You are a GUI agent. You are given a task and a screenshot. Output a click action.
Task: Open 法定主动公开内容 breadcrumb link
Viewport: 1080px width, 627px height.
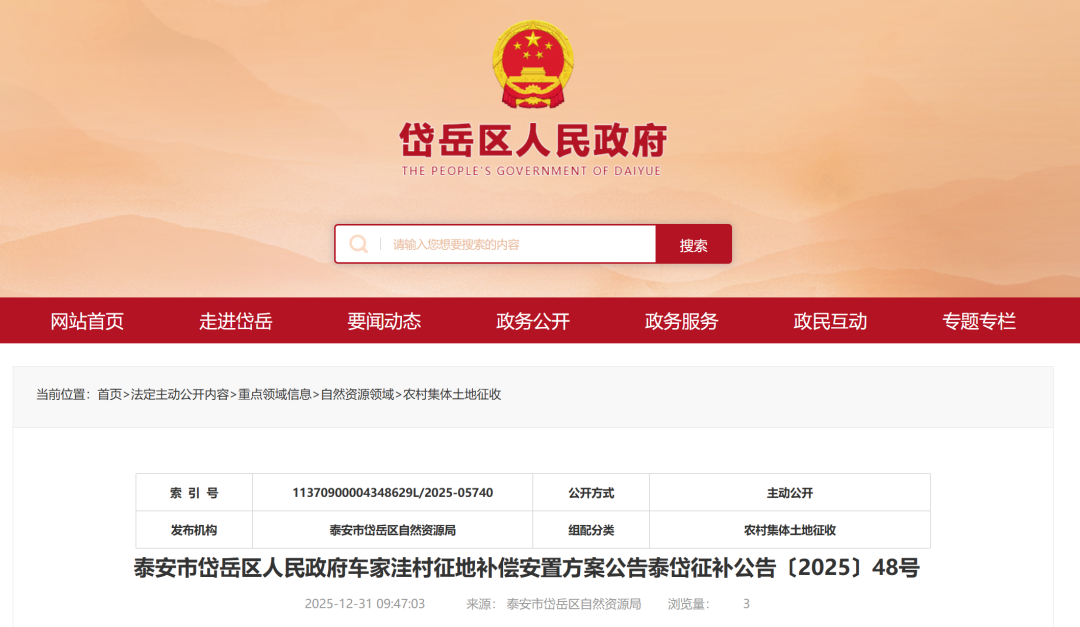click(x=180, y=395)
